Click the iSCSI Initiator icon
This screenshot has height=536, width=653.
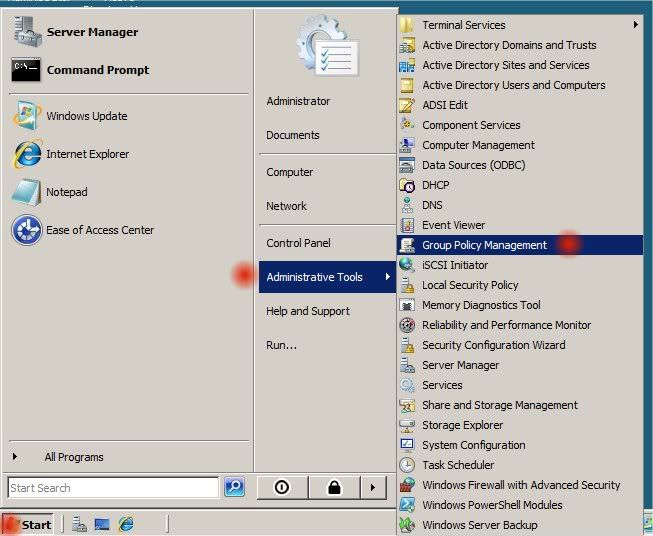tap(406, 265)
